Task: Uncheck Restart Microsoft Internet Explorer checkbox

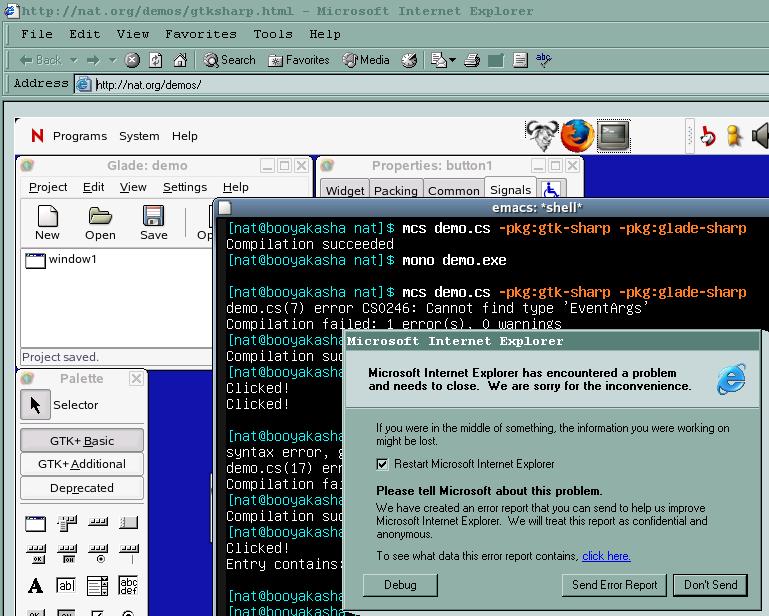Action: point(382,464)
